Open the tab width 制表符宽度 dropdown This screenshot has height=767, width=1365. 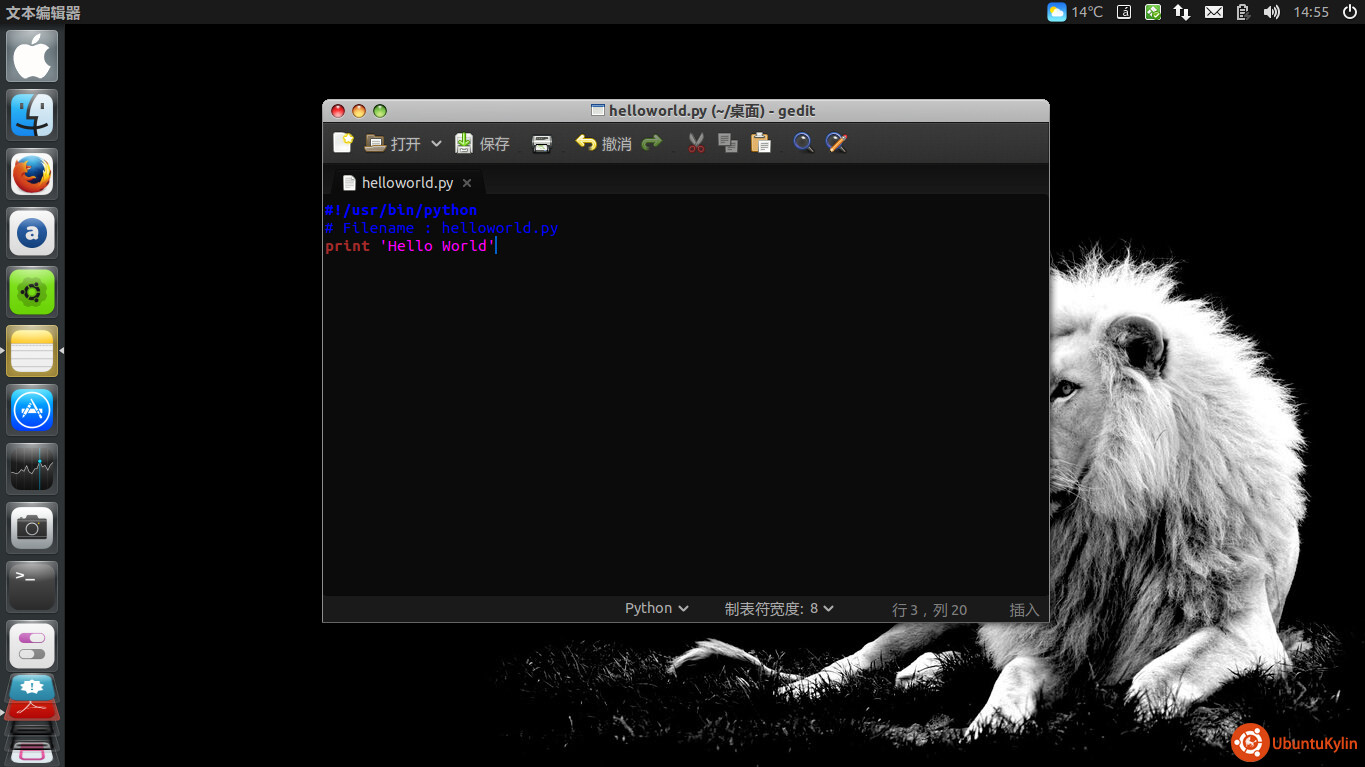[778, 608]
